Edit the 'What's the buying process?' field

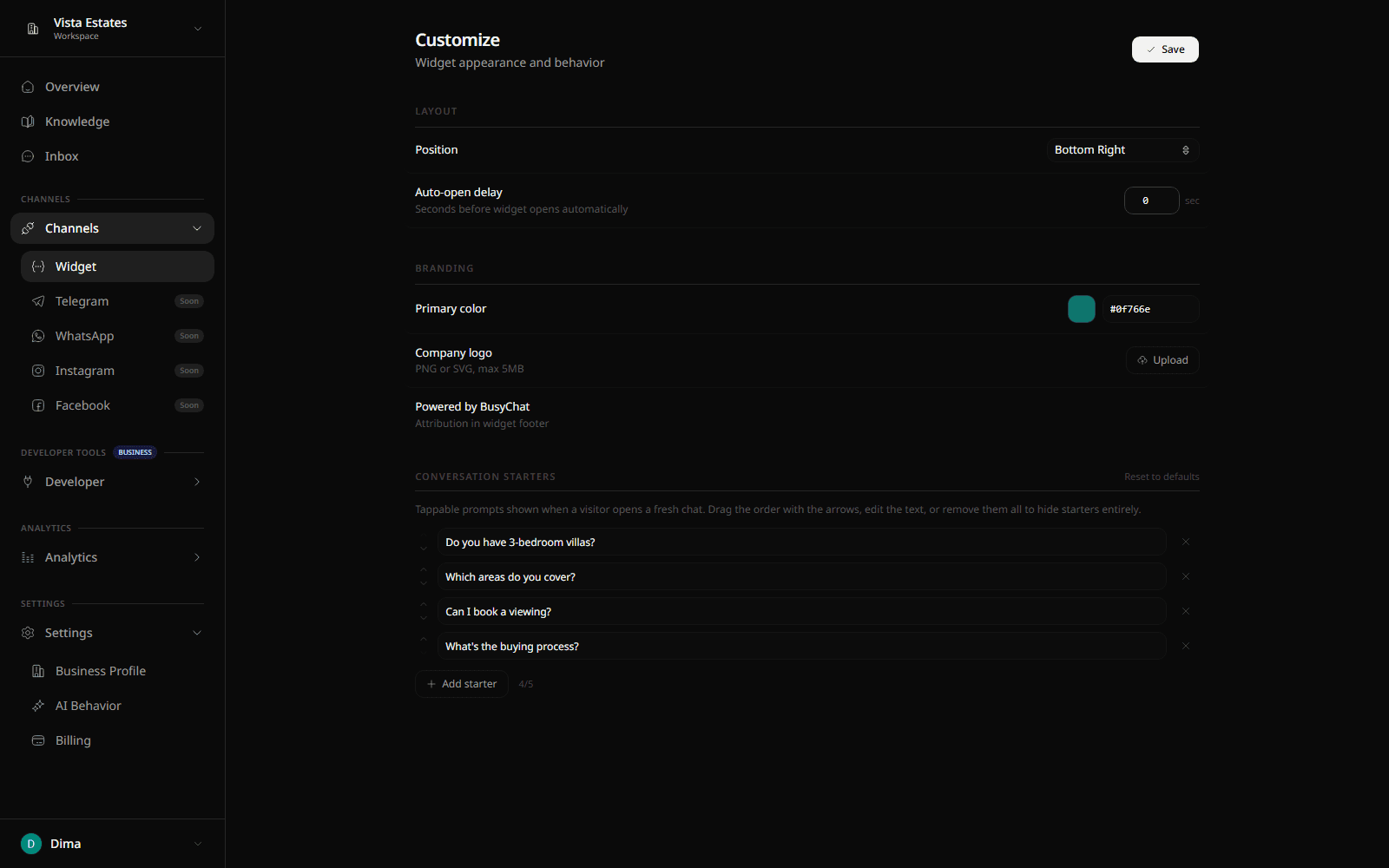click(x=801, y=646)
